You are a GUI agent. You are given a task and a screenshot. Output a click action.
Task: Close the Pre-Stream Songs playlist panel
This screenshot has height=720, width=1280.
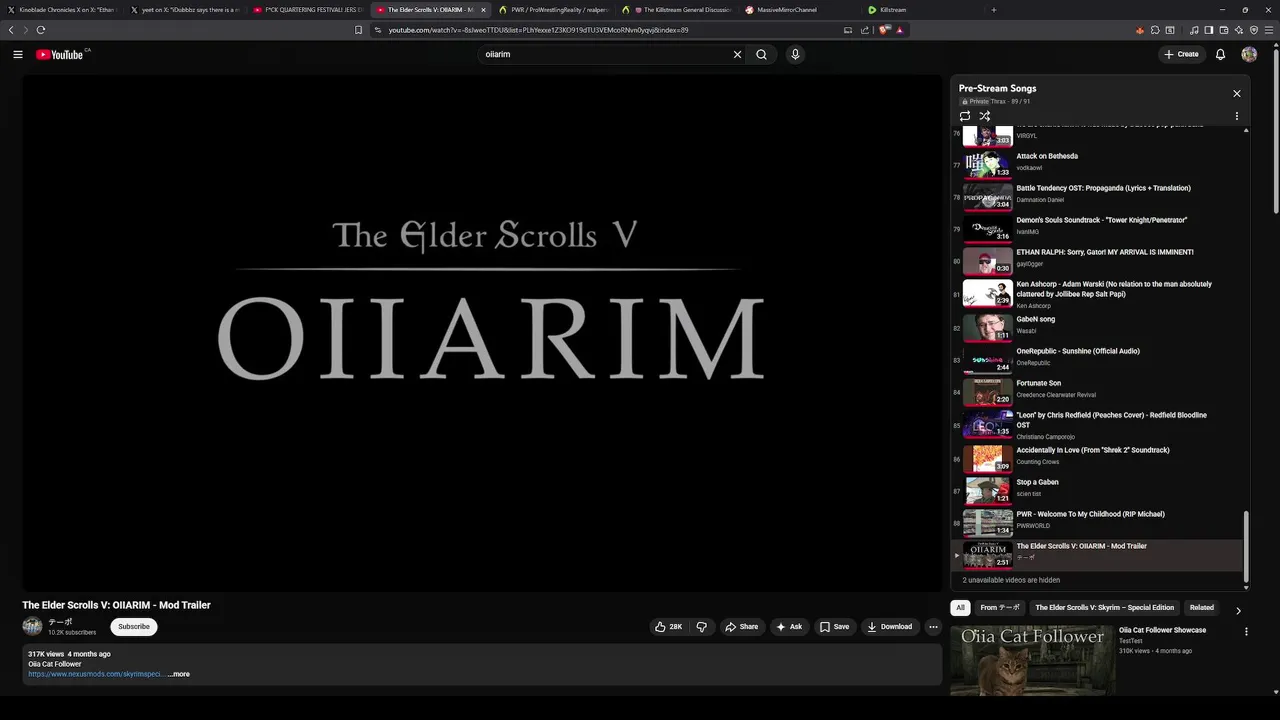[1236, 93]
